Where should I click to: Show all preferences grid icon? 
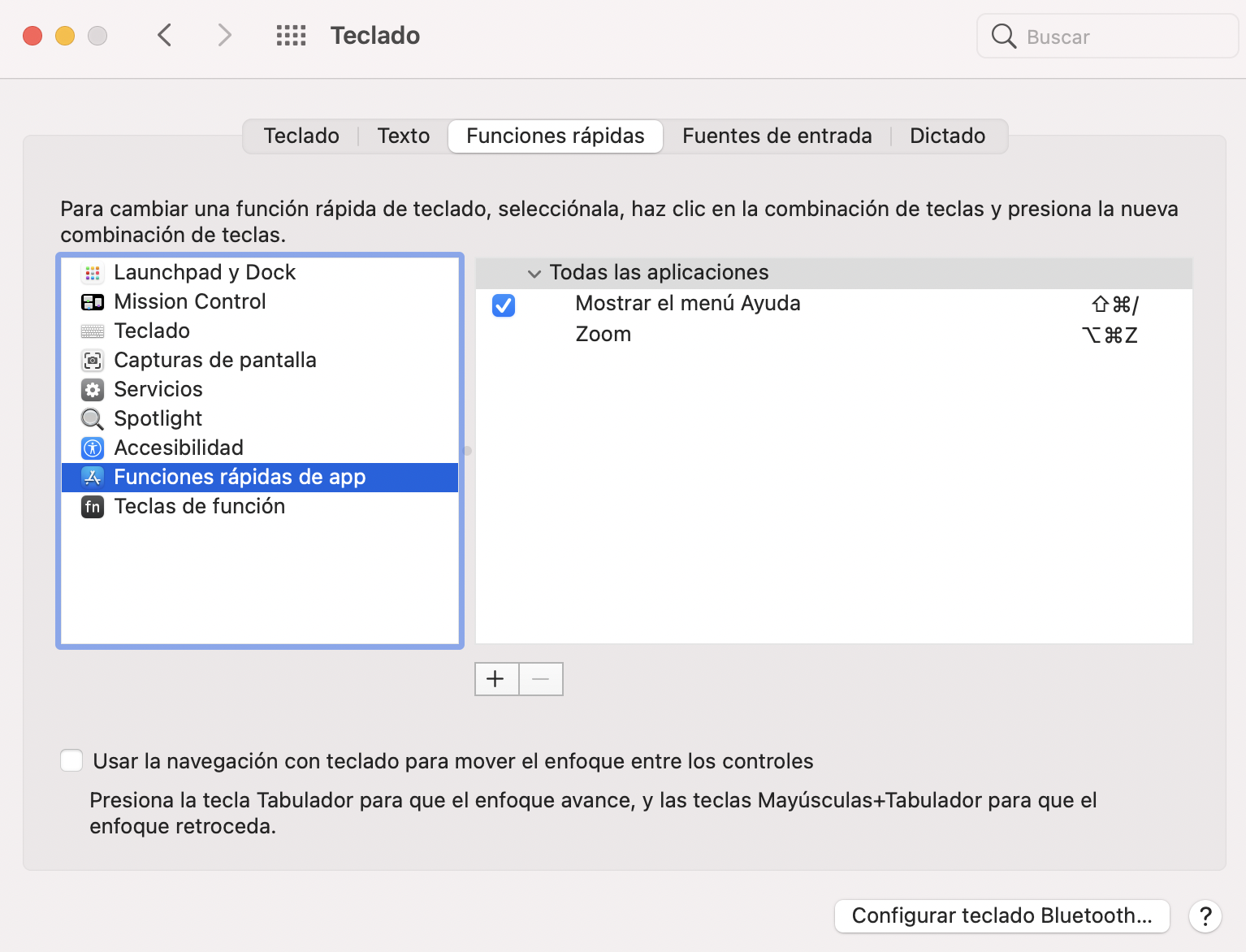tap(291, 36)
